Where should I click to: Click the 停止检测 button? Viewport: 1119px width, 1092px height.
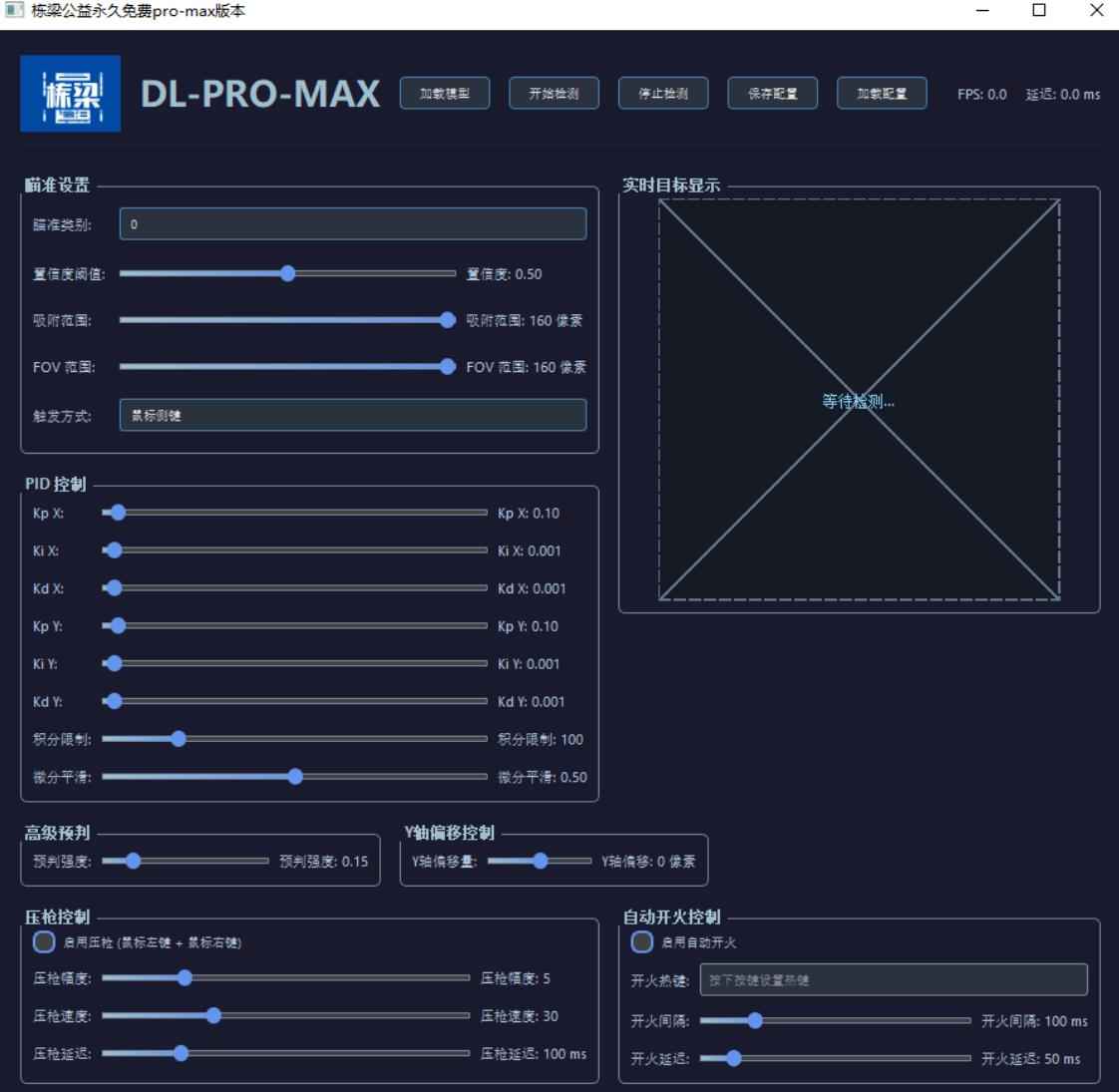663,93
